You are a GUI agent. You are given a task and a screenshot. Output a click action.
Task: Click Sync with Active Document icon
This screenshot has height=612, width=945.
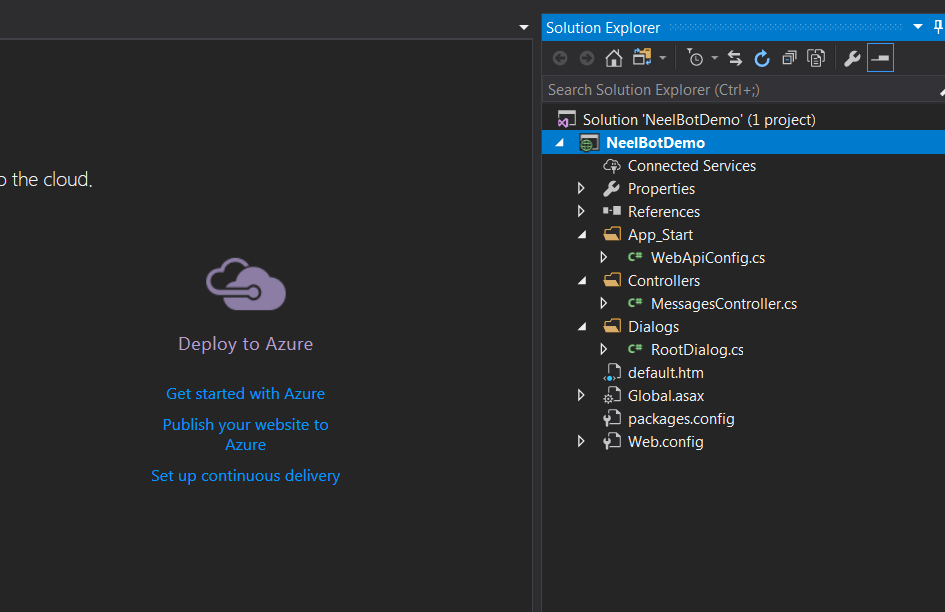[x=735, y=58]
